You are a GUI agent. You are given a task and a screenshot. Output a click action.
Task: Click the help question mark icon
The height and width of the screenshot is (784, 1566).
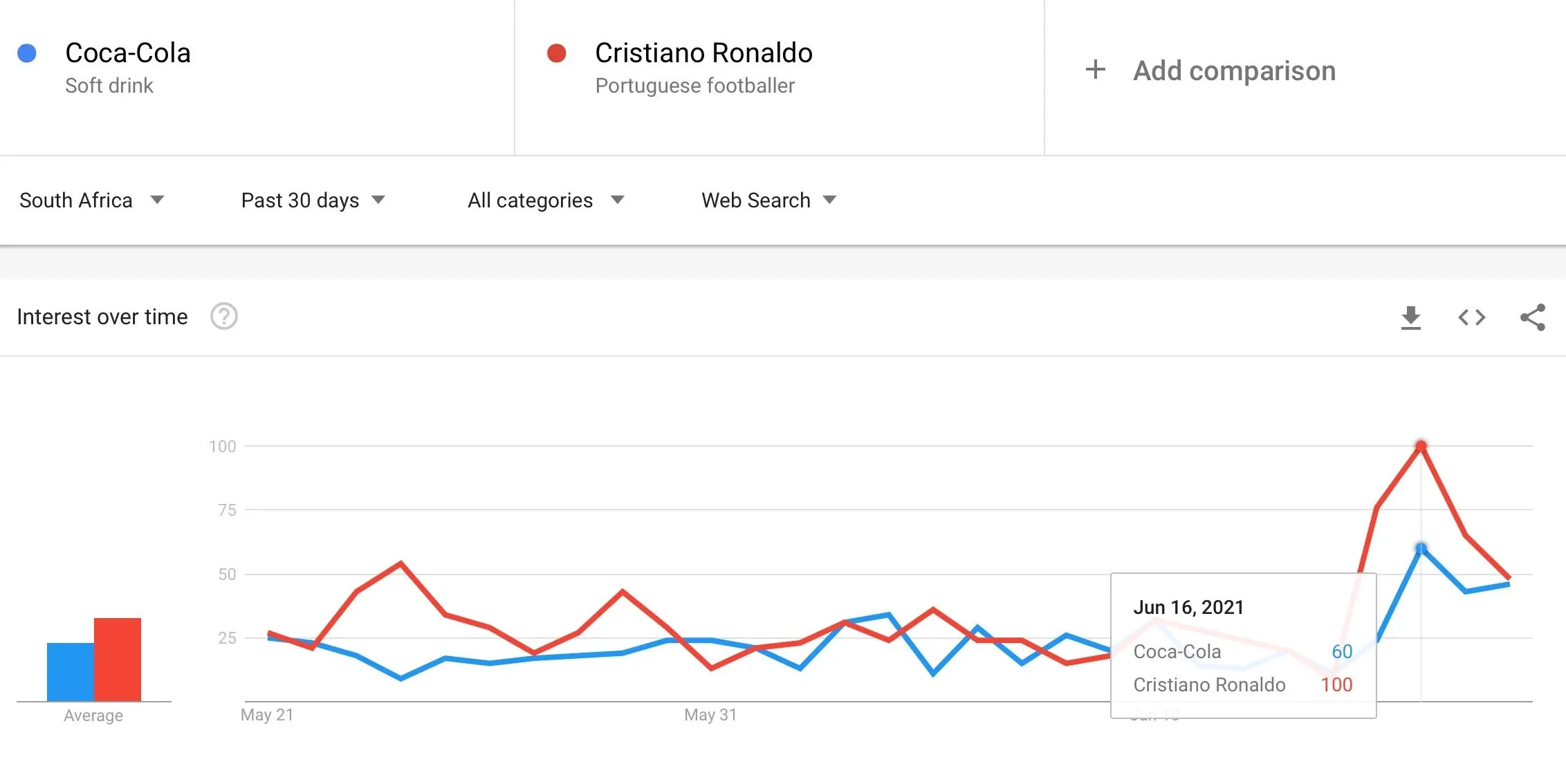click(x=224, y=317)
